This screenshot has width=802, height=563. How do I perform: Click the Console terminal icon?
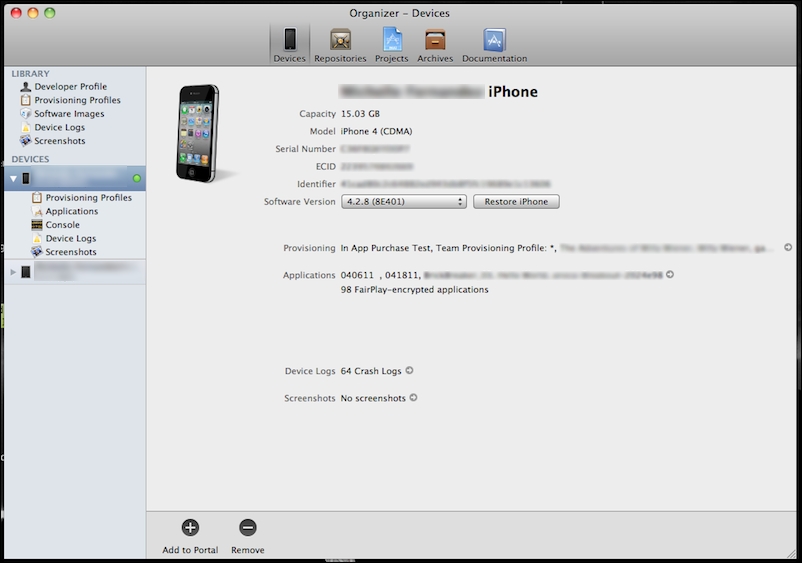pos(37,224)
